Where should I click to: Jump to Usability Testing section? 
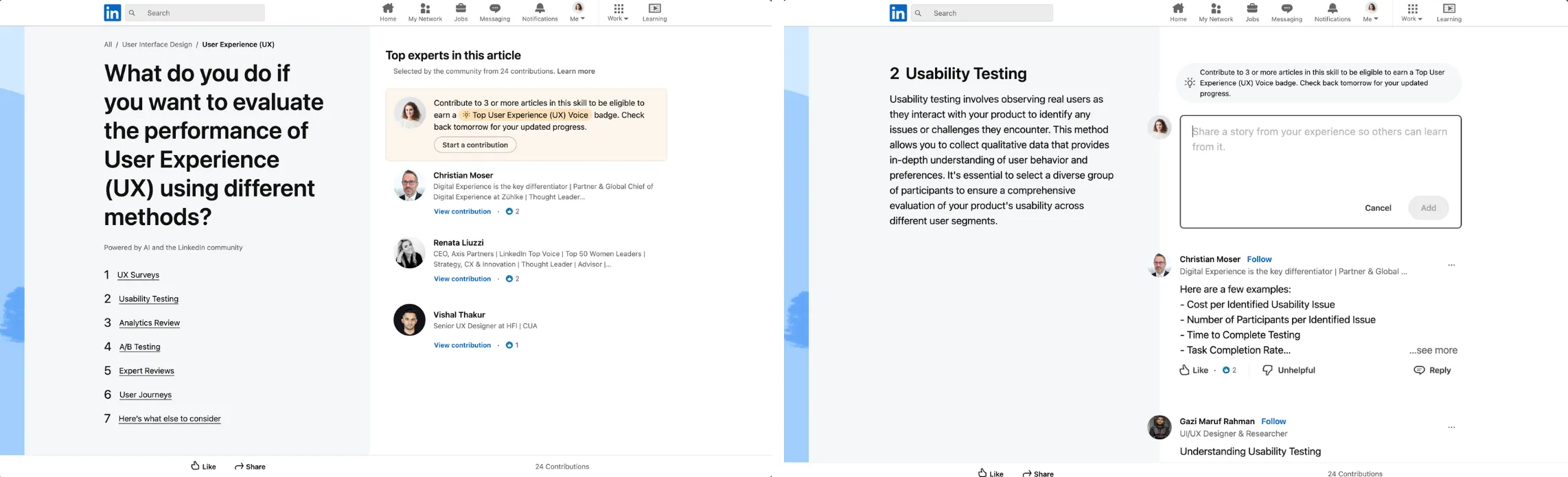(148, 299)
